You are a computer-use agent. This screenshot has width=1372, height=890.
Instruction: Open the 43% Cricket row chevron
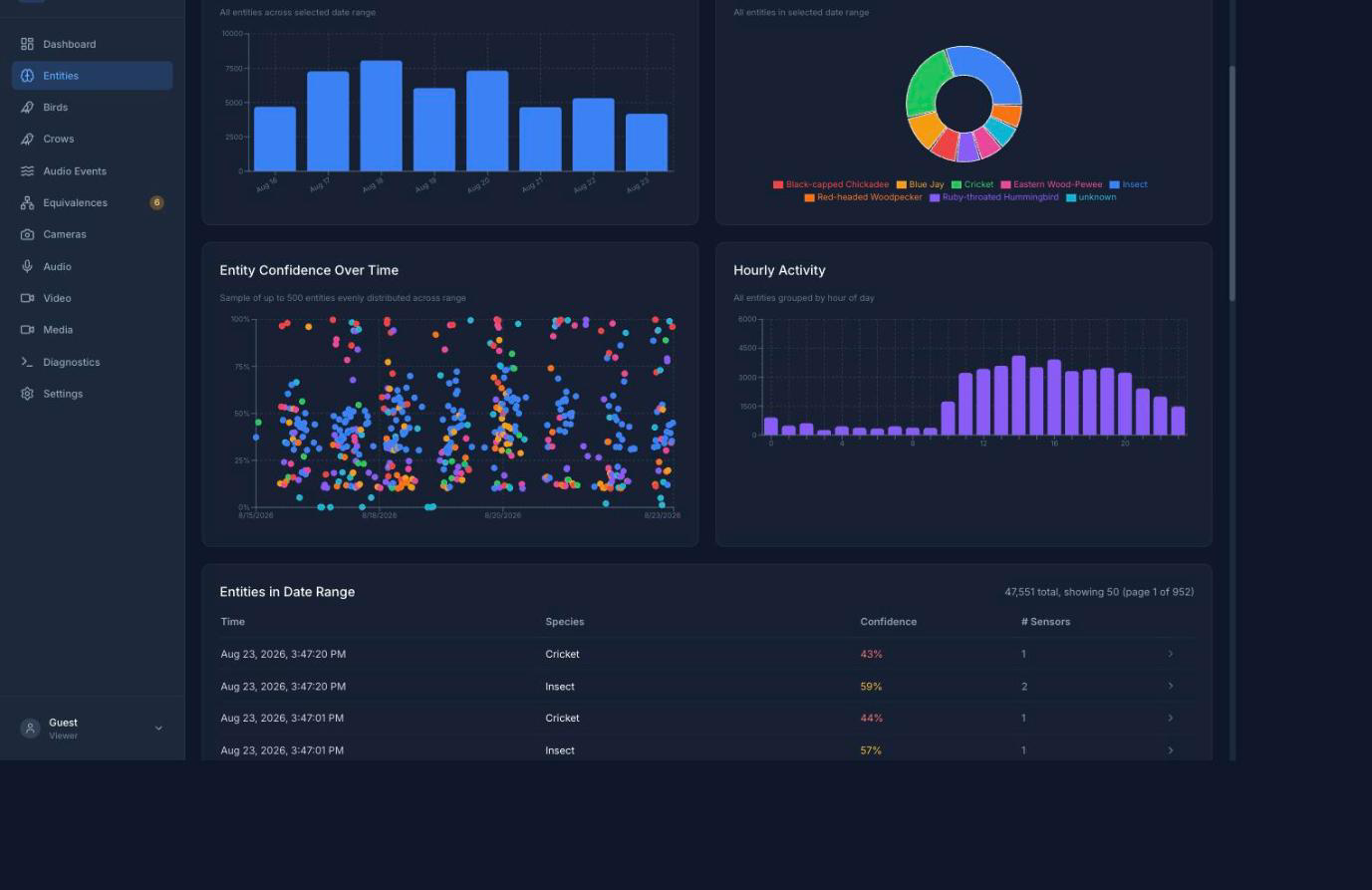point(1171,654)
